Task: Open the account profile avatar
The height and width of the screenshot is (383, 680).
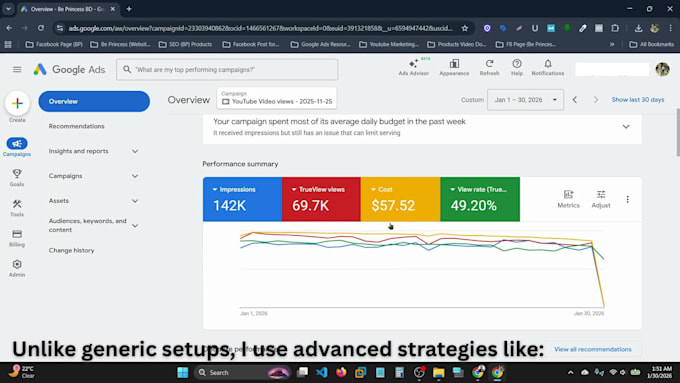Action: pyautogui.click(x=662, y=69)
